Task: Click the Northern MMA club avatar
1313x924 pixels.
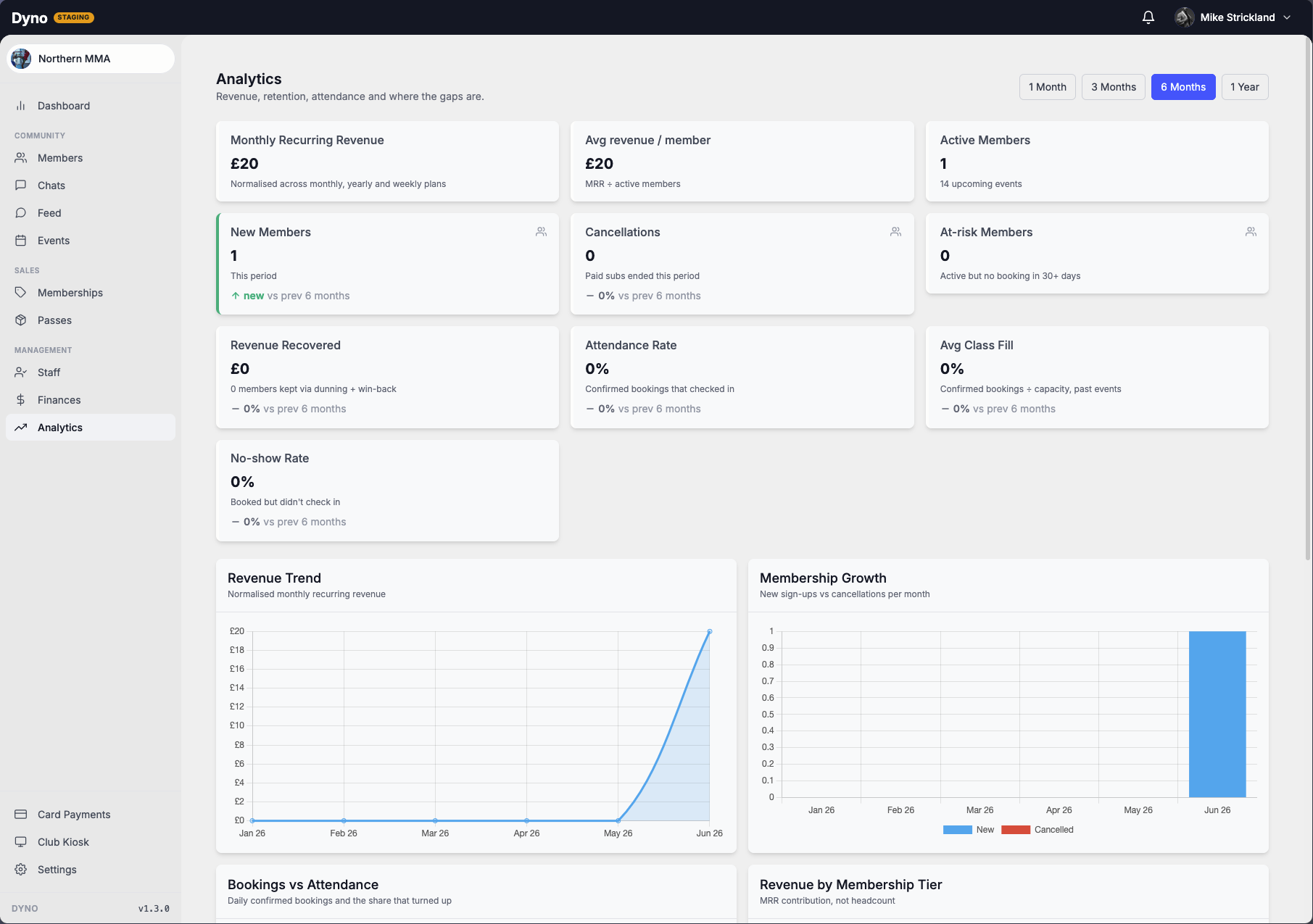Action: pyautogui.click(x=21, y=59)
